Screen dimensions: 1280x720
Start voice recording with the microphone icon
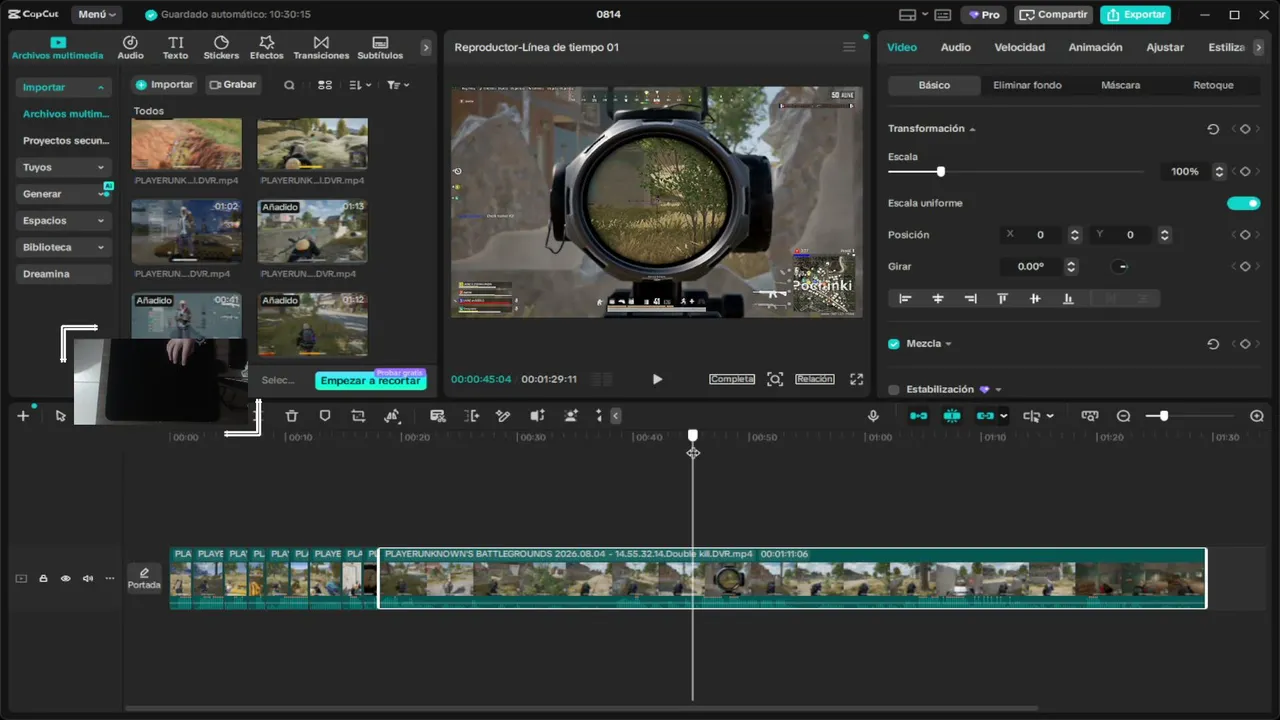pos(873,416)
